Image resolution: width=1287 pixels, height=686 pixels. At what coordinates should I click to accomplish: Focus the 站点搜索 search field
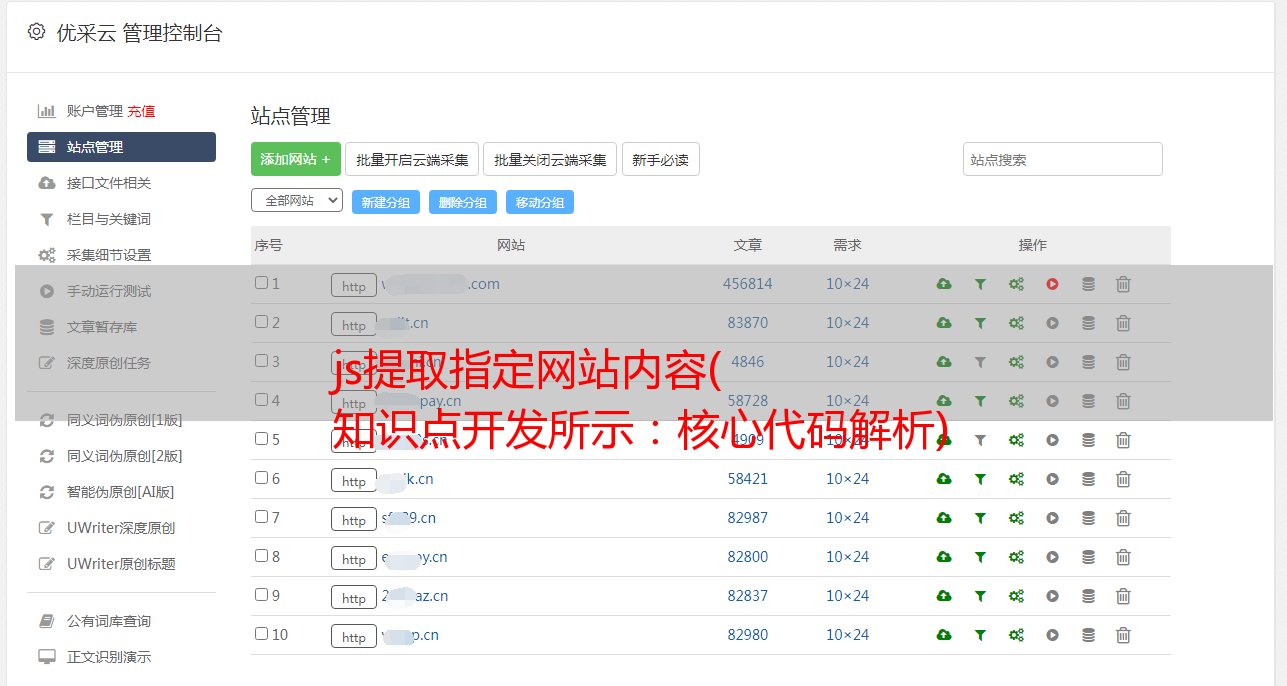[x=1063, y=159]
